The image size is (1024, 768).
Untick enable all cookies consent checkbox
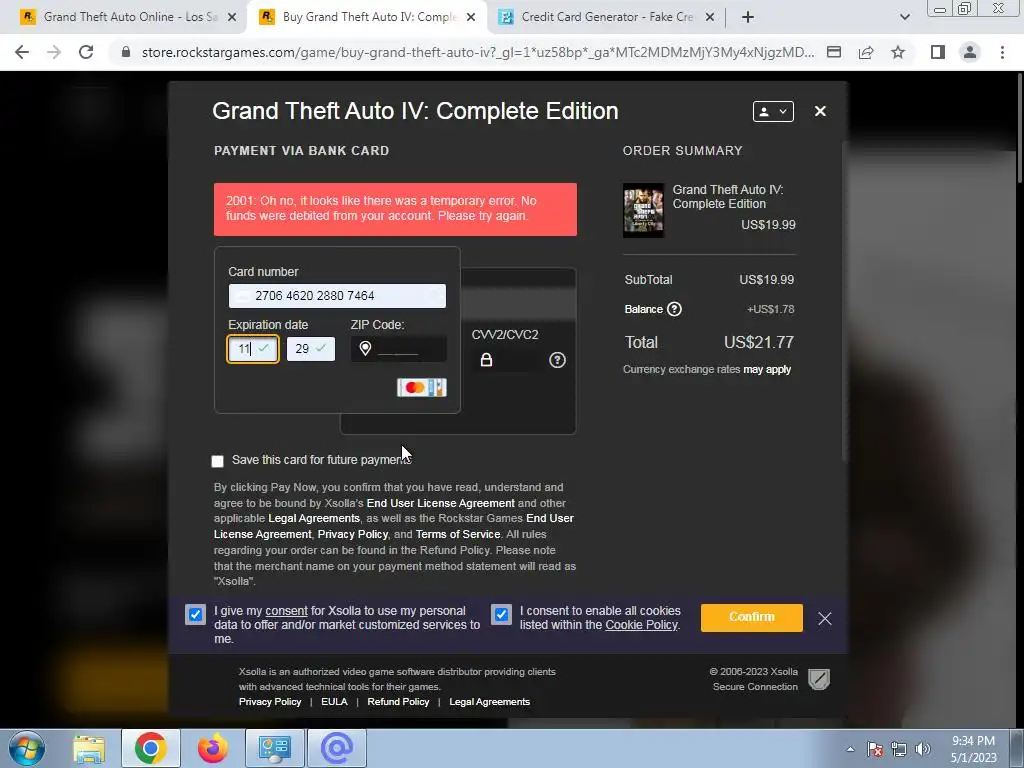[x=501, y=615]
